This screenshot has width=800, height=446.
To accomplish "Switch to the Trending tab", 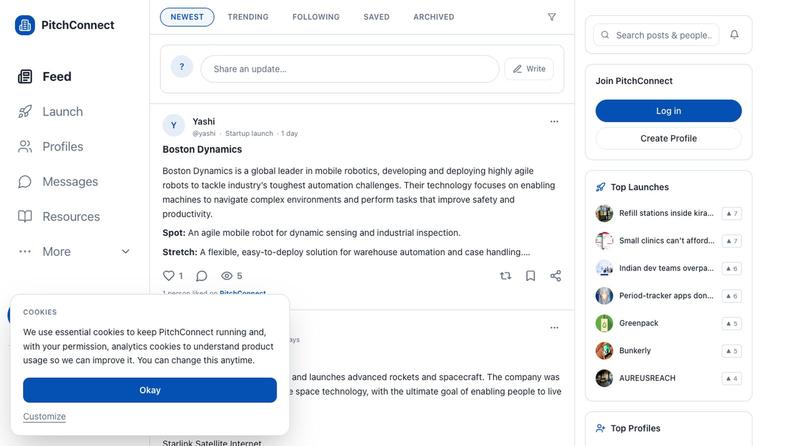I will [x=248, y=17].
